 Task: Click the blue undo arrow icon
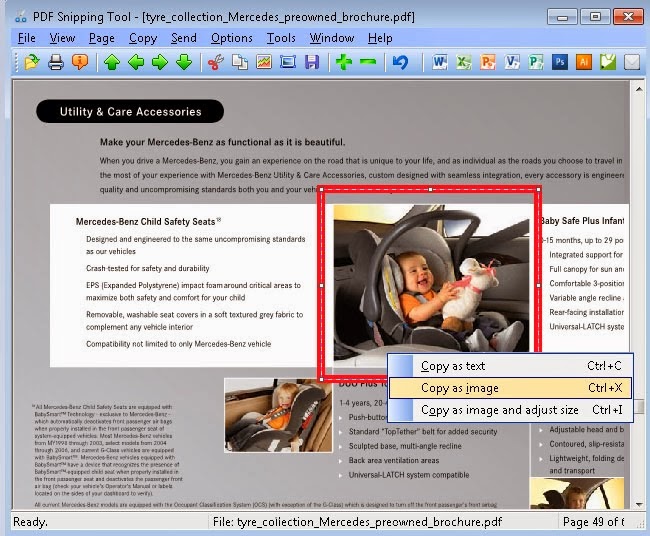[400, 62]
